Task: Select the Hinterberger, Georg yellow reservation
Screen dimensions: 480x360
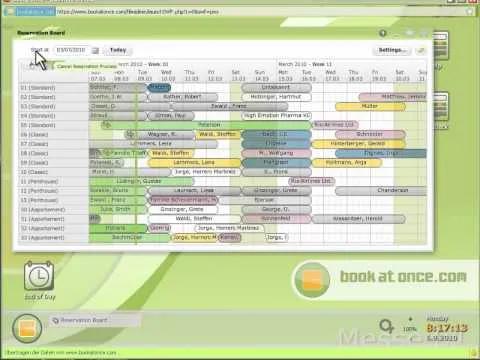Action: coord(358,144)
